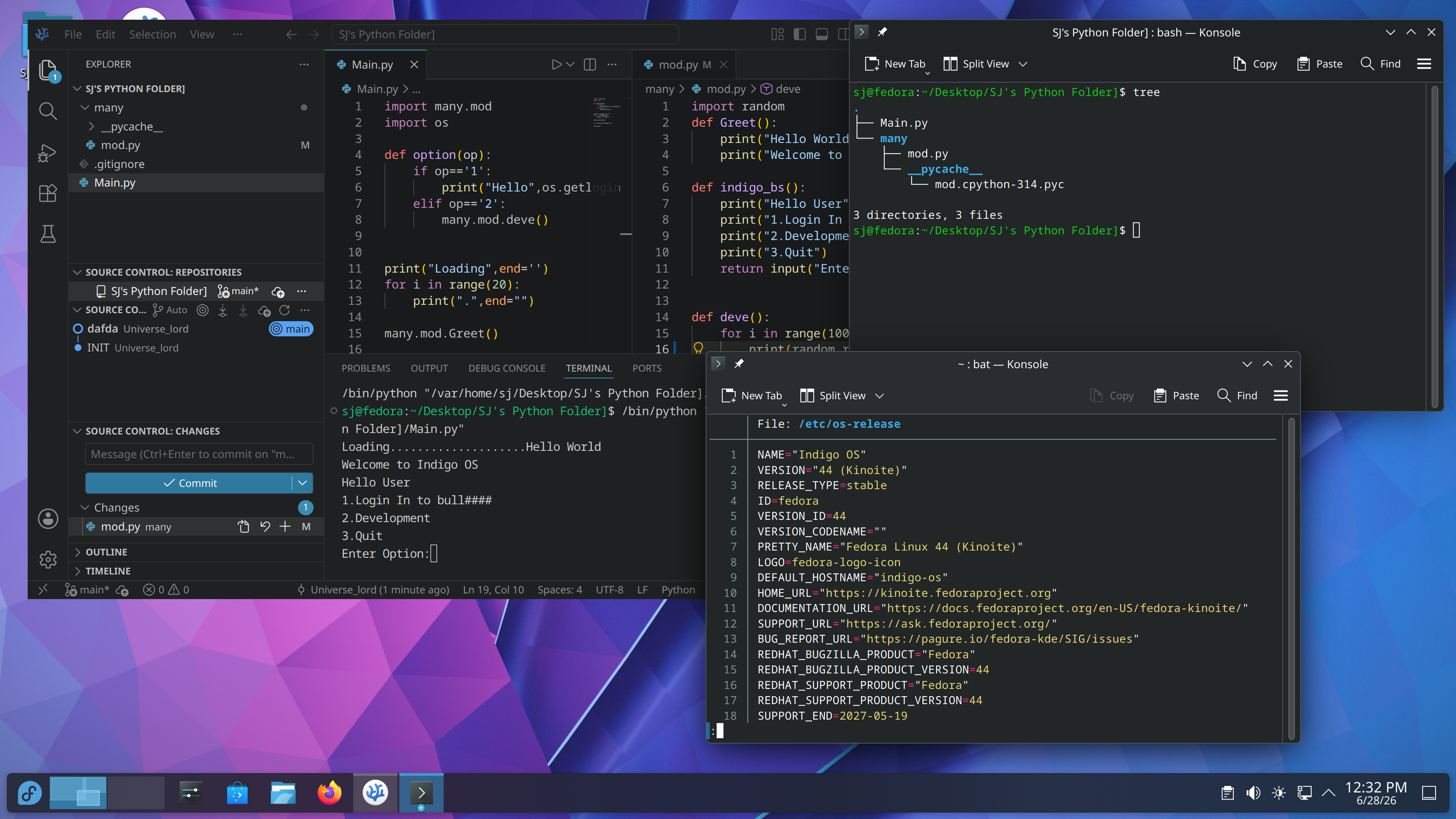Open the Explorer view in activity bar
The image size is (1456, 819).
[48, 71]
